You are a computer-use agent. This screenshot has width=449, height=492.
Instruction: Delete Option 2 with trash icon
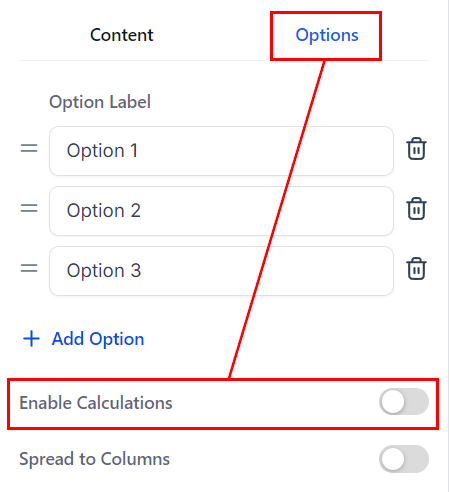[x=416, y=209]
